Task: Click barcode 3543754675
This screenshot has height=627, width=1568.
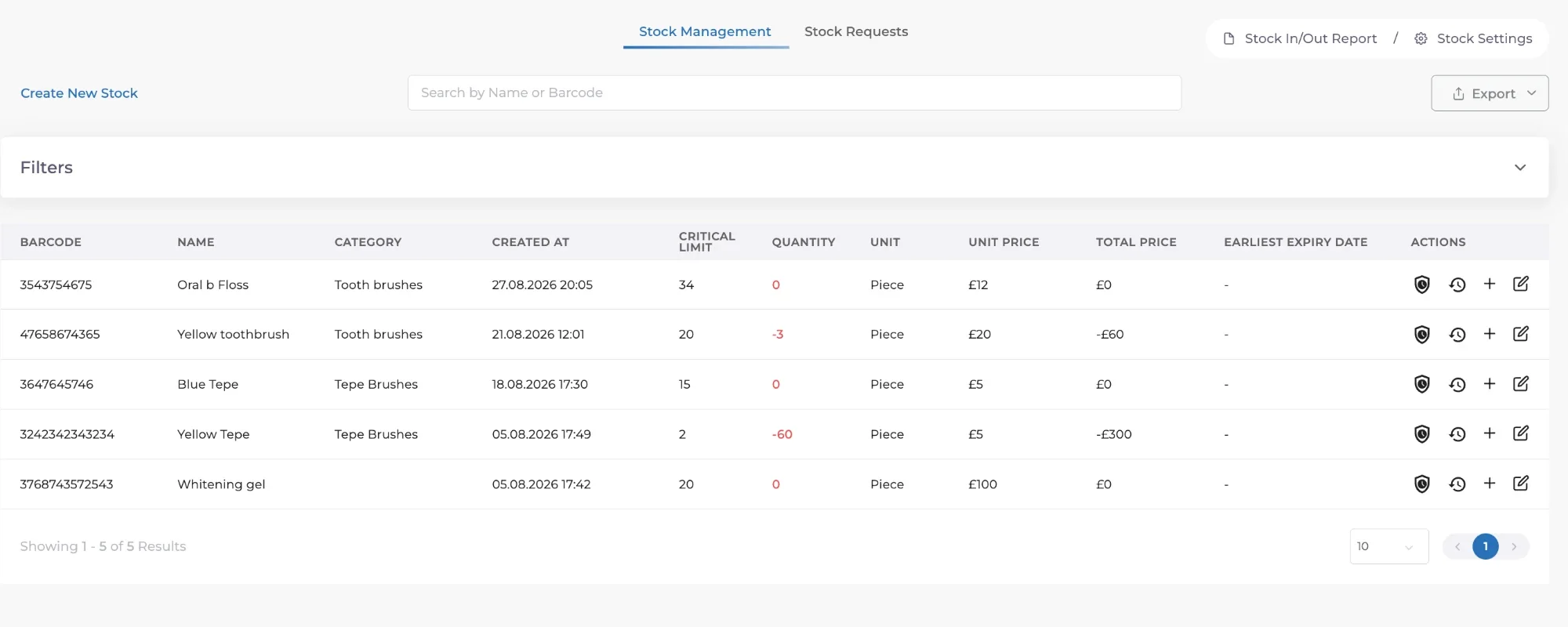Action: 56,285
